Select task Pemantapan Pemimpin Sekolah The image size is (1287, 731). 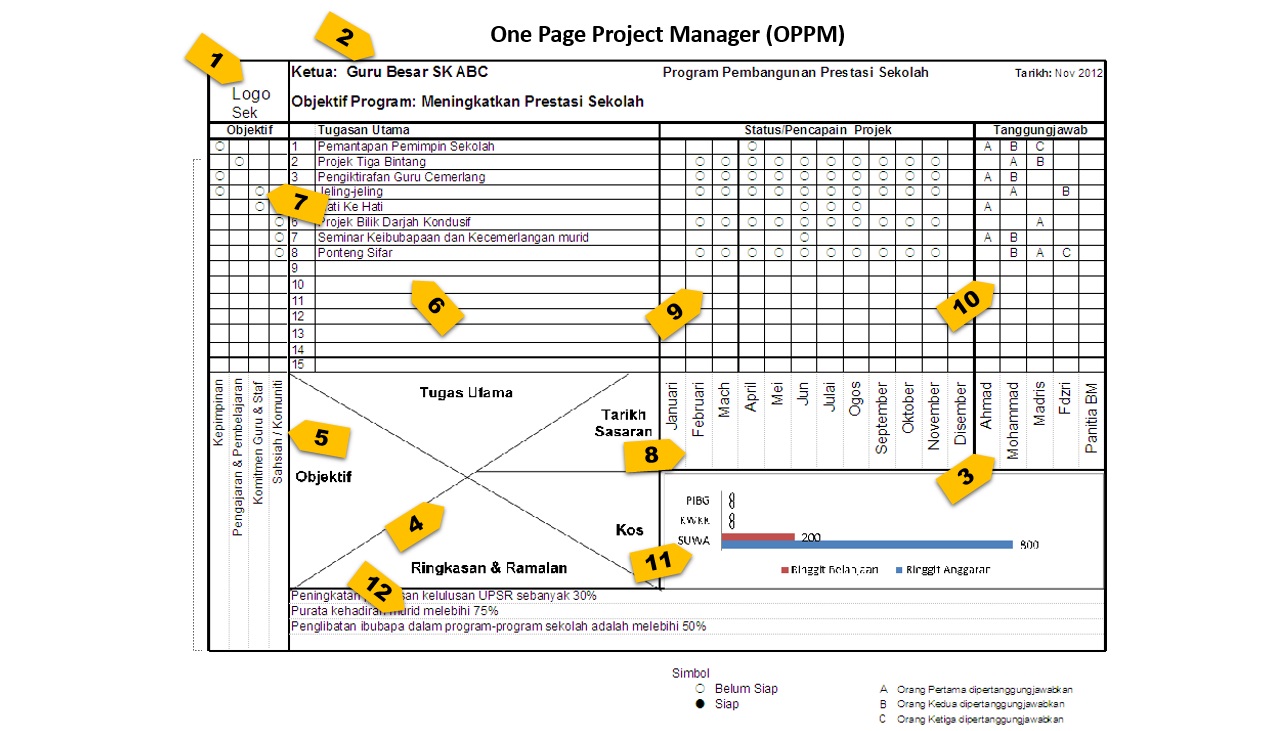(406, 146)
